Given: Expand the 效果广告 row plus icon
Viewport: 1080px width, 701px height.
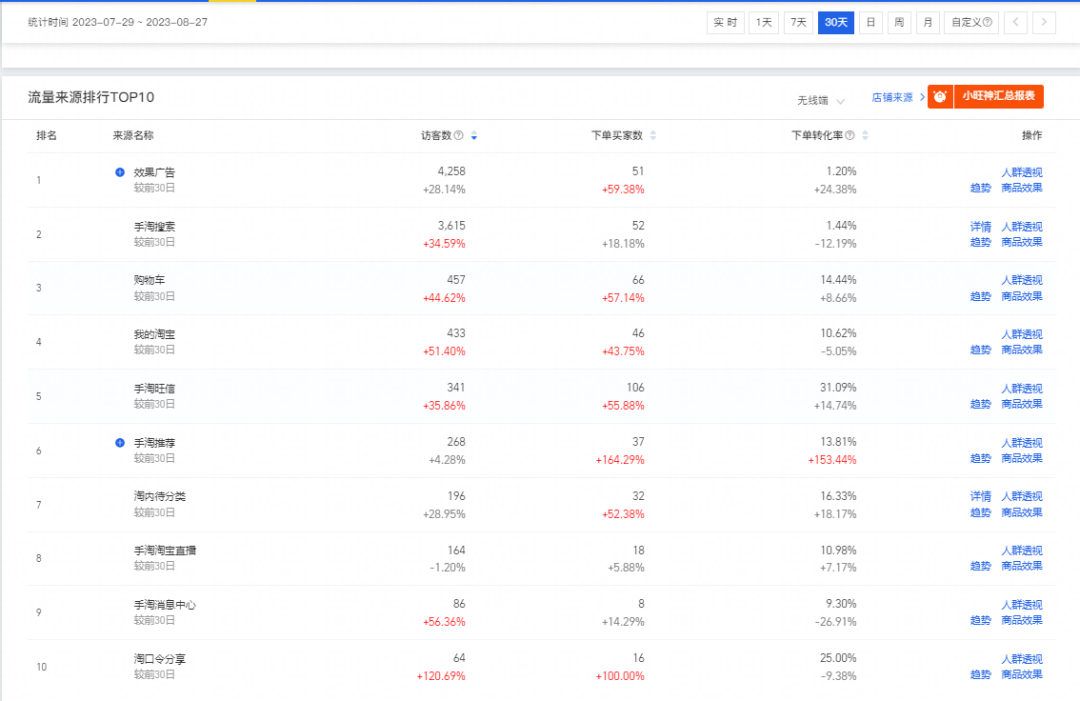Looking at the screenshot, I should tap(120, 172).
